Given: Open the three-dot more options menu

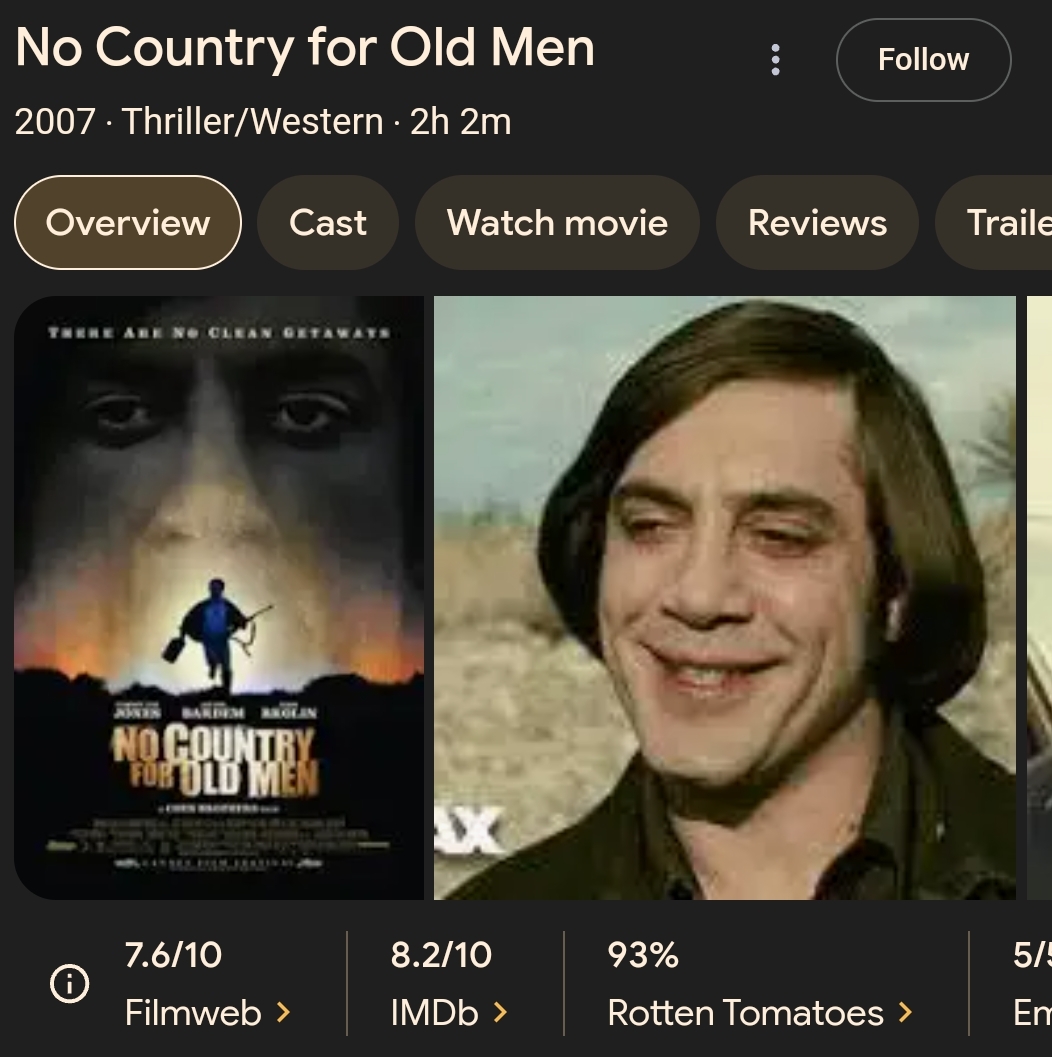Looking at the screenshot, I should click(775, 60).
